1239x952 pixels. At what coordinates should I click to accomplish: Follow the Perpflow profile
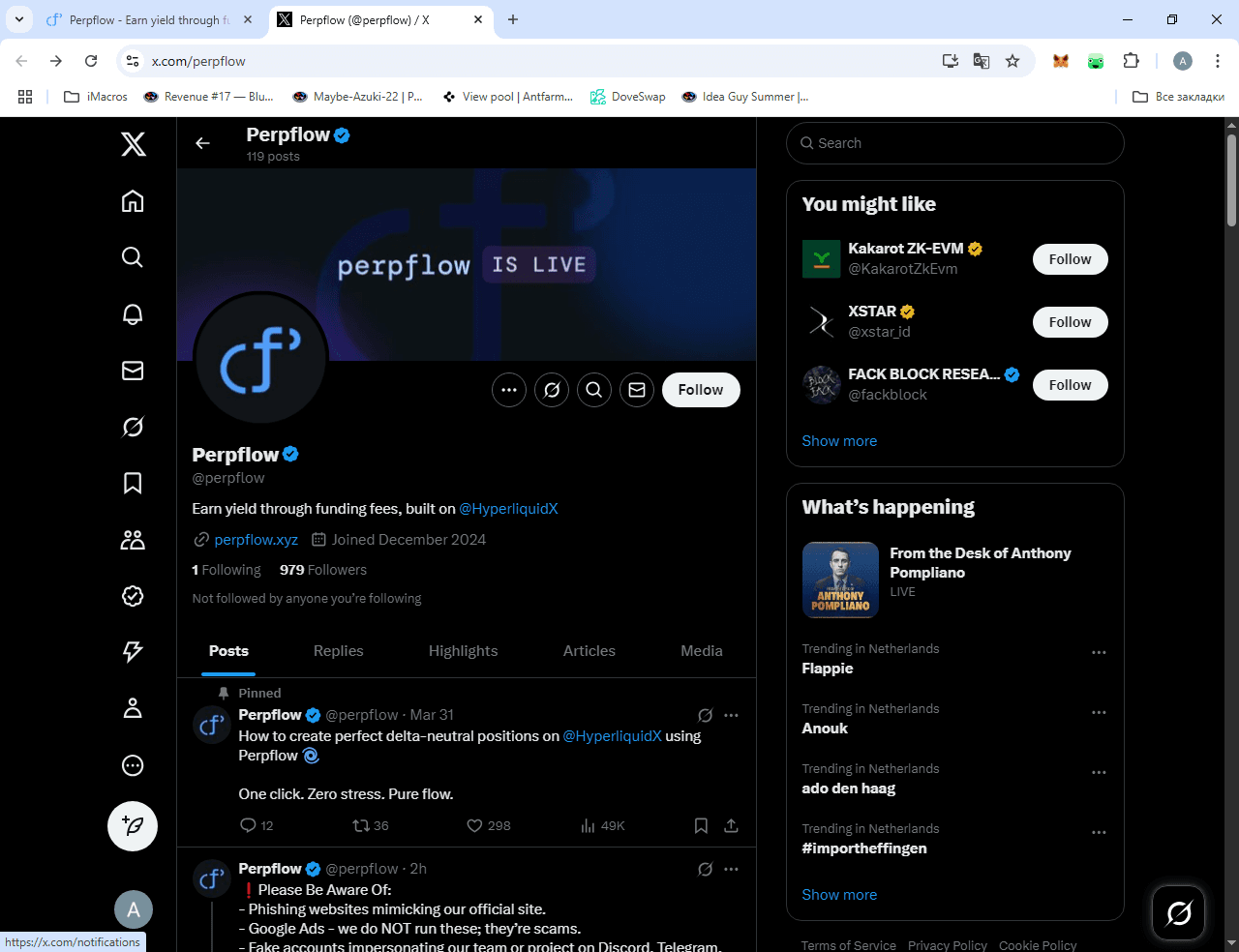(x=701, y=390)
